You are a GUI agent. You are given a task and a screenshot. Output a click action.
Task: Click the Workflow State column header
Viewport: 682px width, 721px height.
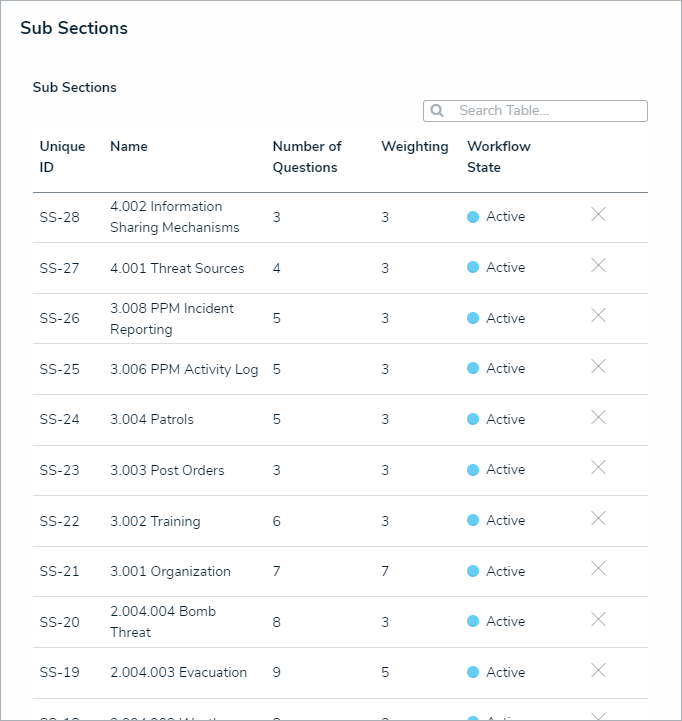pyautogui.click(x=498, y=157)
